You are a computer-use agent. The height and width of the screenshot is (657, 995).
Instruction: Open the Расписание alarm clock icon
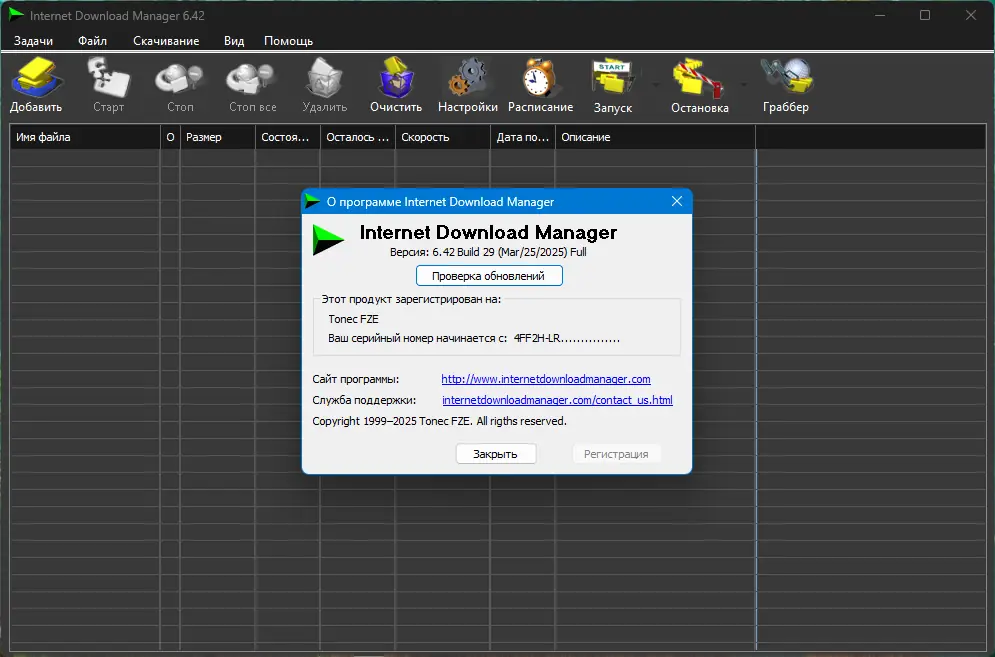coord(540,79)
